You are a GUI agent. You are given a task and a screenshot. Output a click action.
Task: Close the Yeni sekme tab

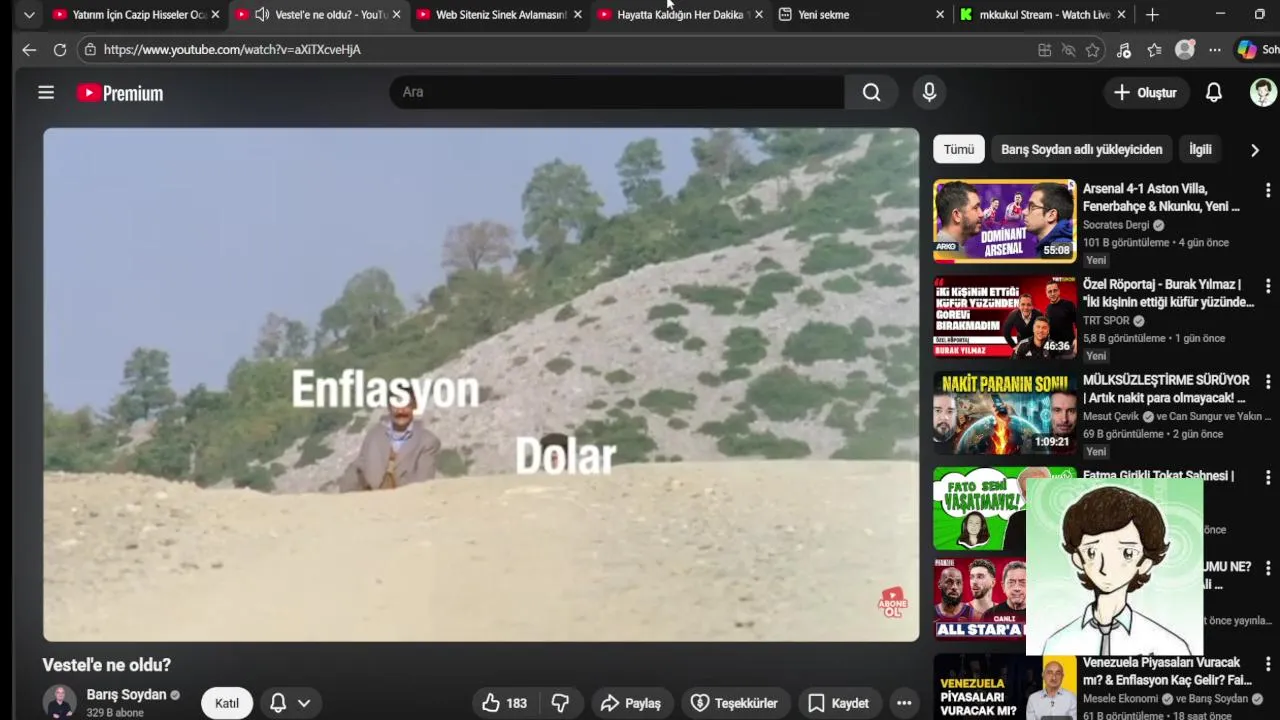point(940,15)
